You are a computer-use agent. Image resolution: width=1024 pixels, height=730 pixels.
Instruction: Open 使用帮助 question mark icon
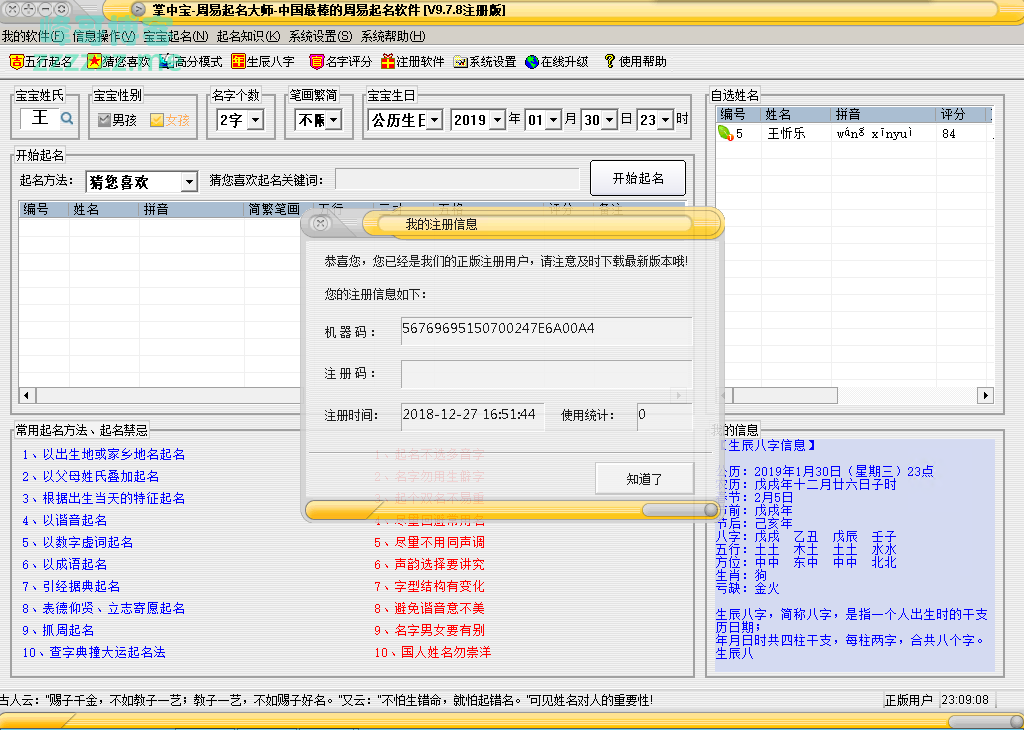[x=609, y=62]
